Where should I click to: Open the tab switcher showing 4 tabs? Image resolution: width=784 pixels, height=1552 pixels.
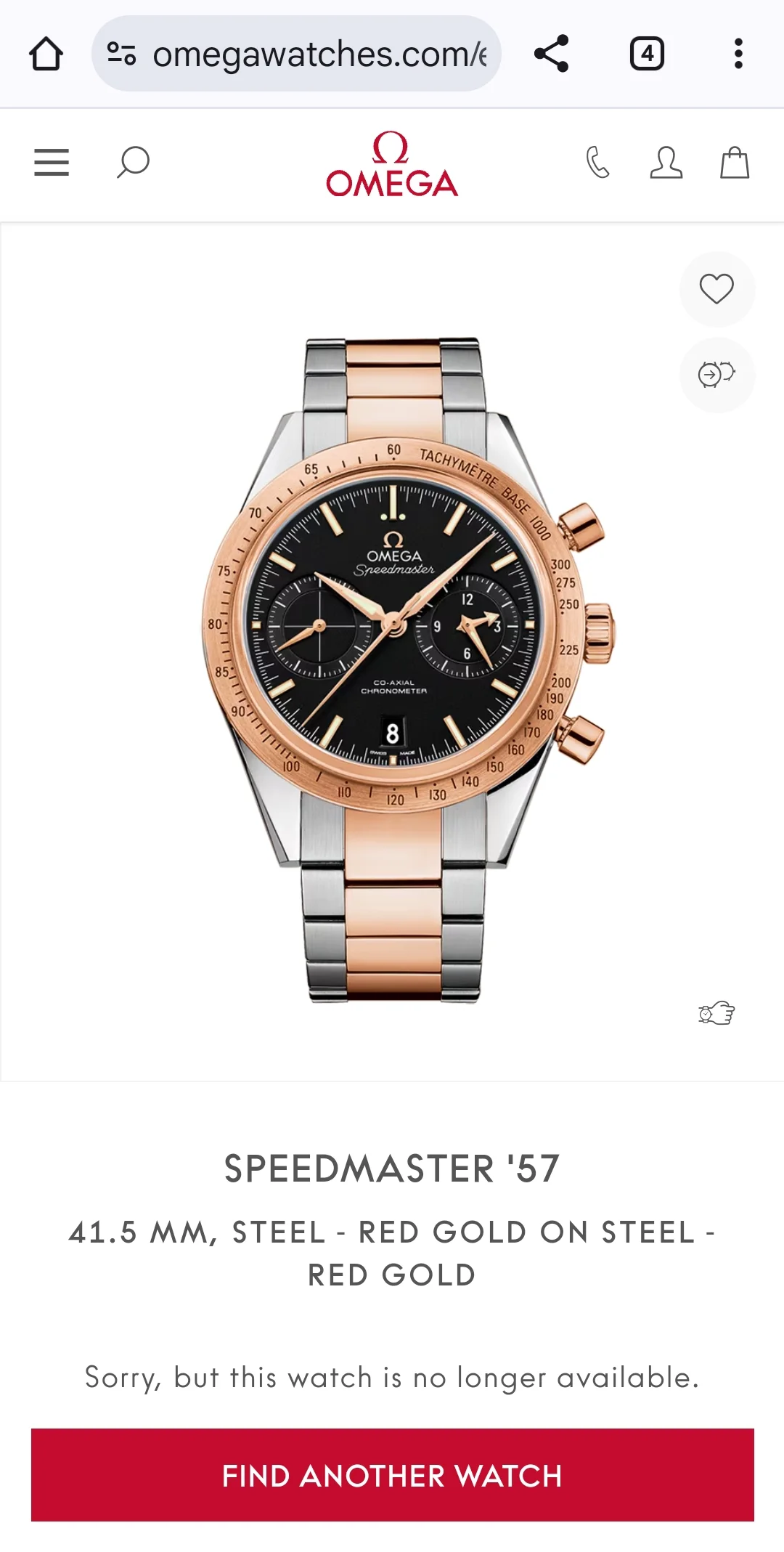[647, 54]
